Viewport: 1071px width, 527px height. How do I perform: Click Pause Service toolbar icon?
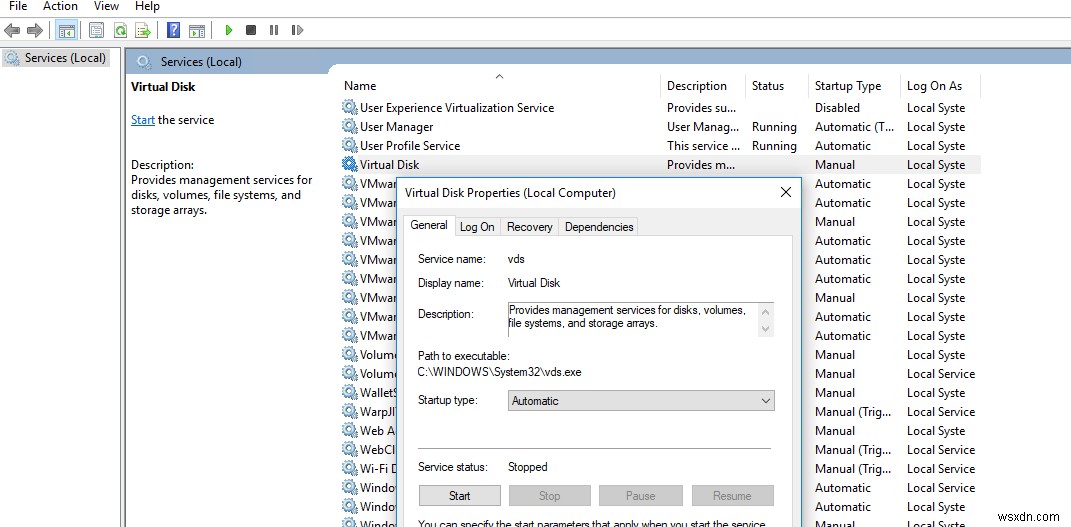[x=274, y=30]
